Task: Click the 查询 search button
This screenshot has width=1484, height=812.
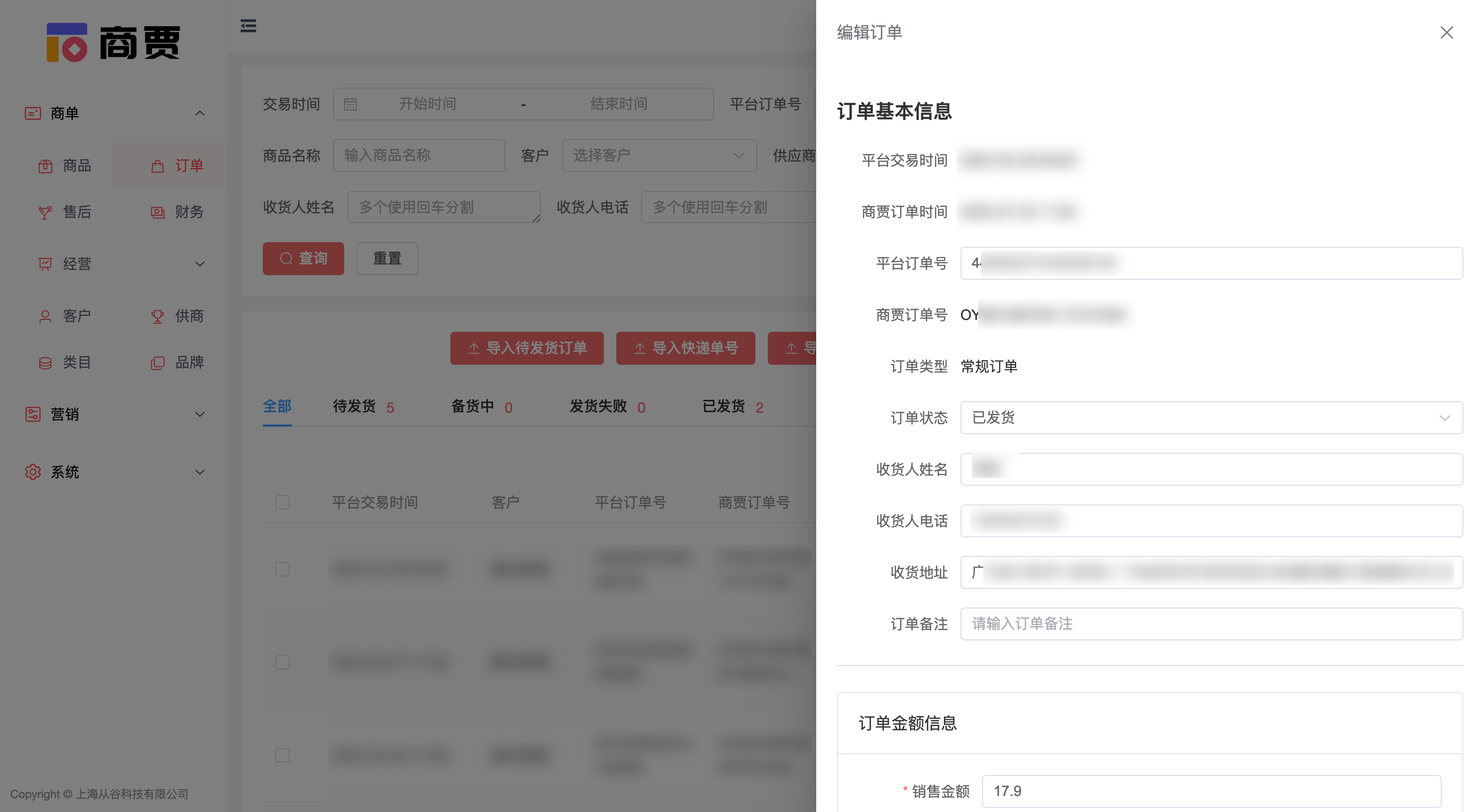Action: point(303,259)
